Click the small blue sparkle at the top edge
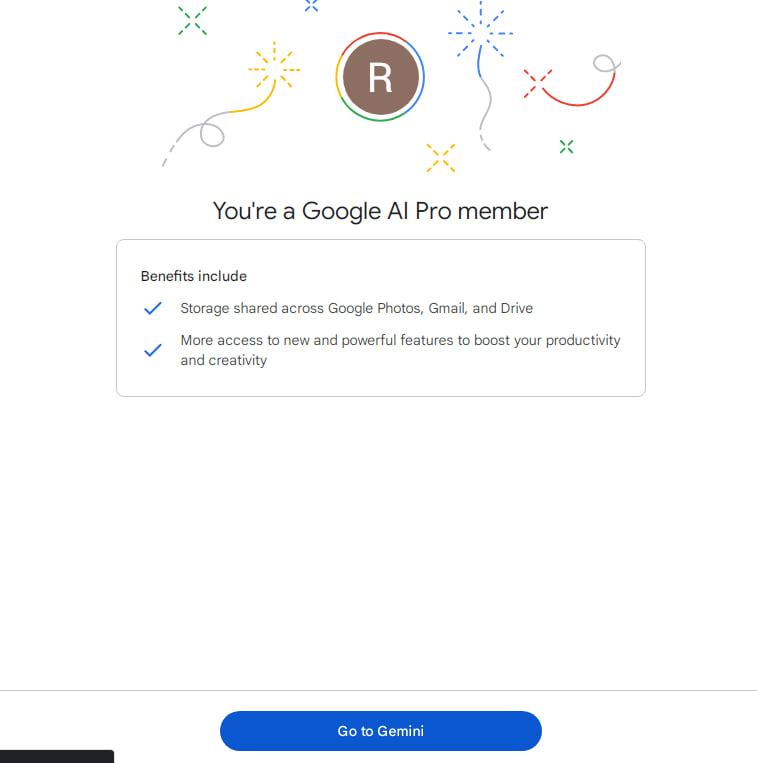This screenshot has width=757, height=763. 311,5
